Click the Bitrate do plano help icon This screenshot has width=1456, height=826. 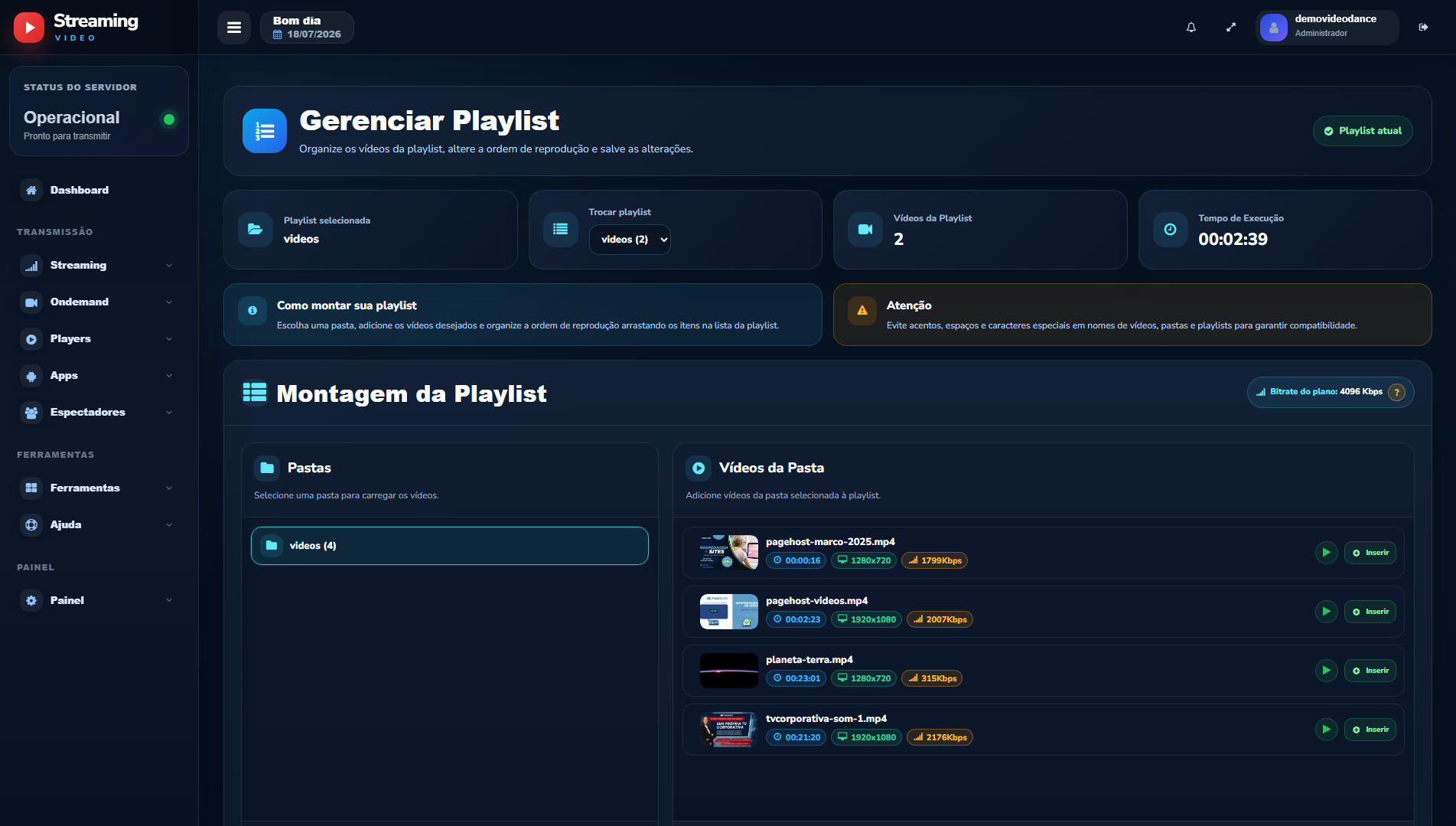coord(1396,392)
